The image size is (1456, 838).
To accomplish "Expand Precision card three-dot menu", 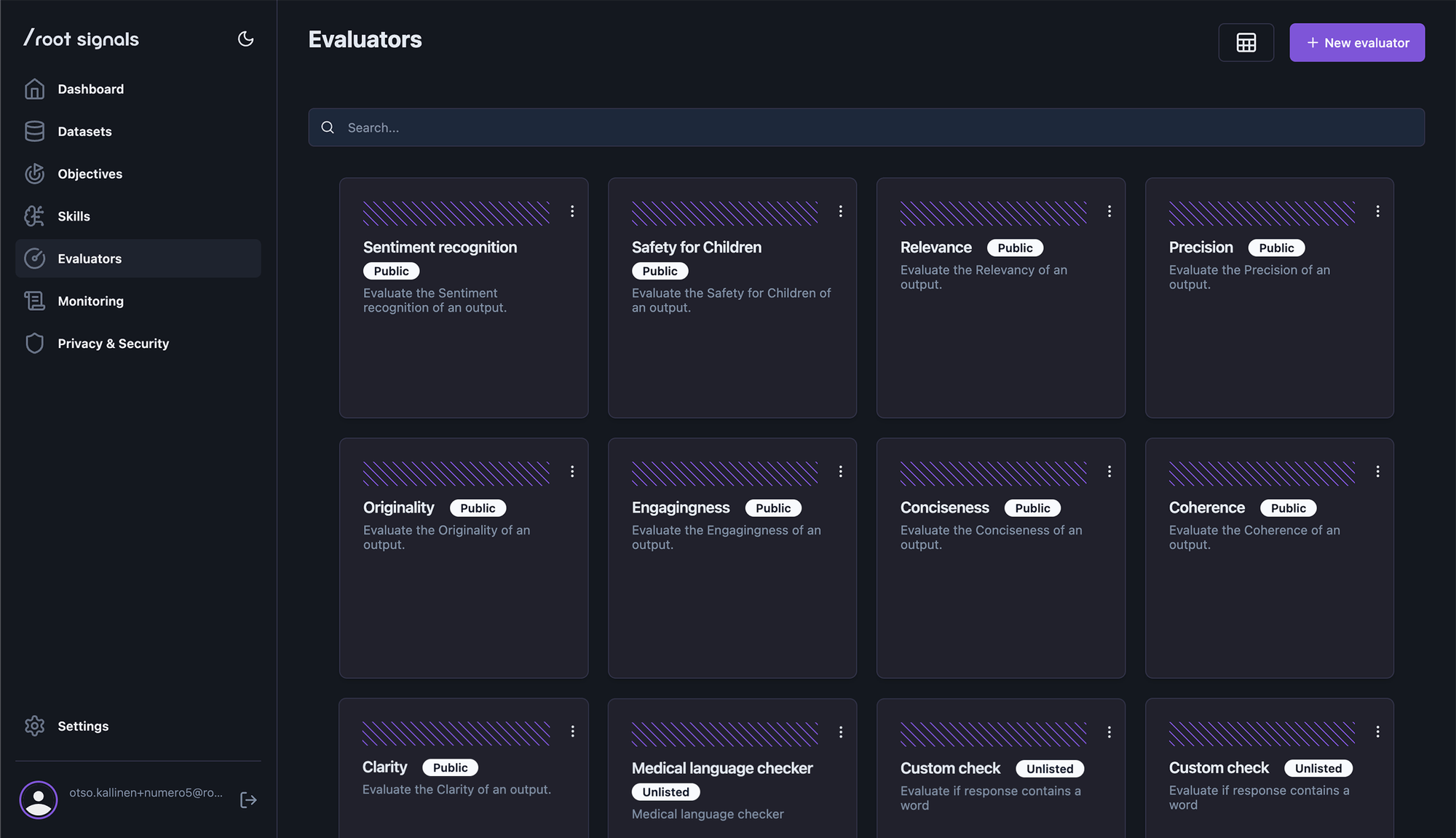I will pyautogui.click(x=1377, y=211).
